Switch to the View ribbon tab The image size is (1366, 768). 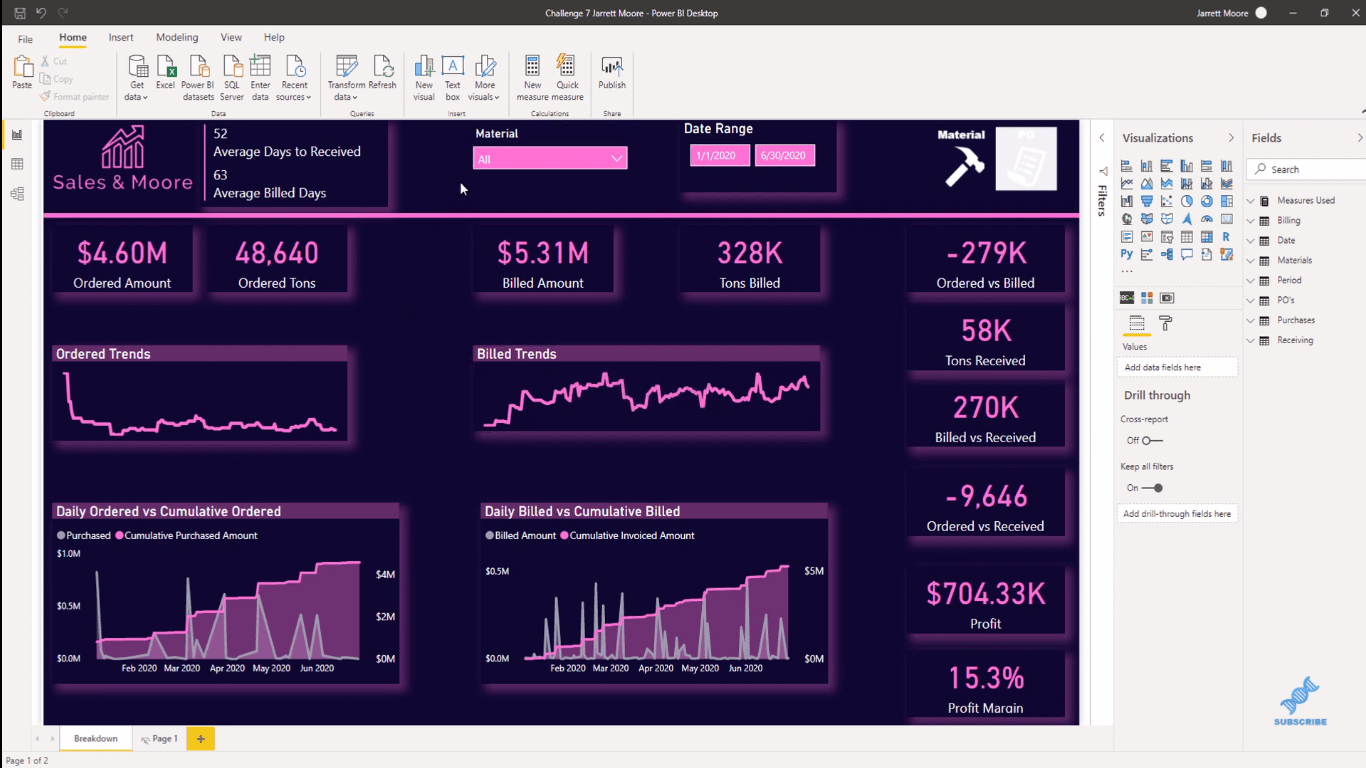click(231, 38)
